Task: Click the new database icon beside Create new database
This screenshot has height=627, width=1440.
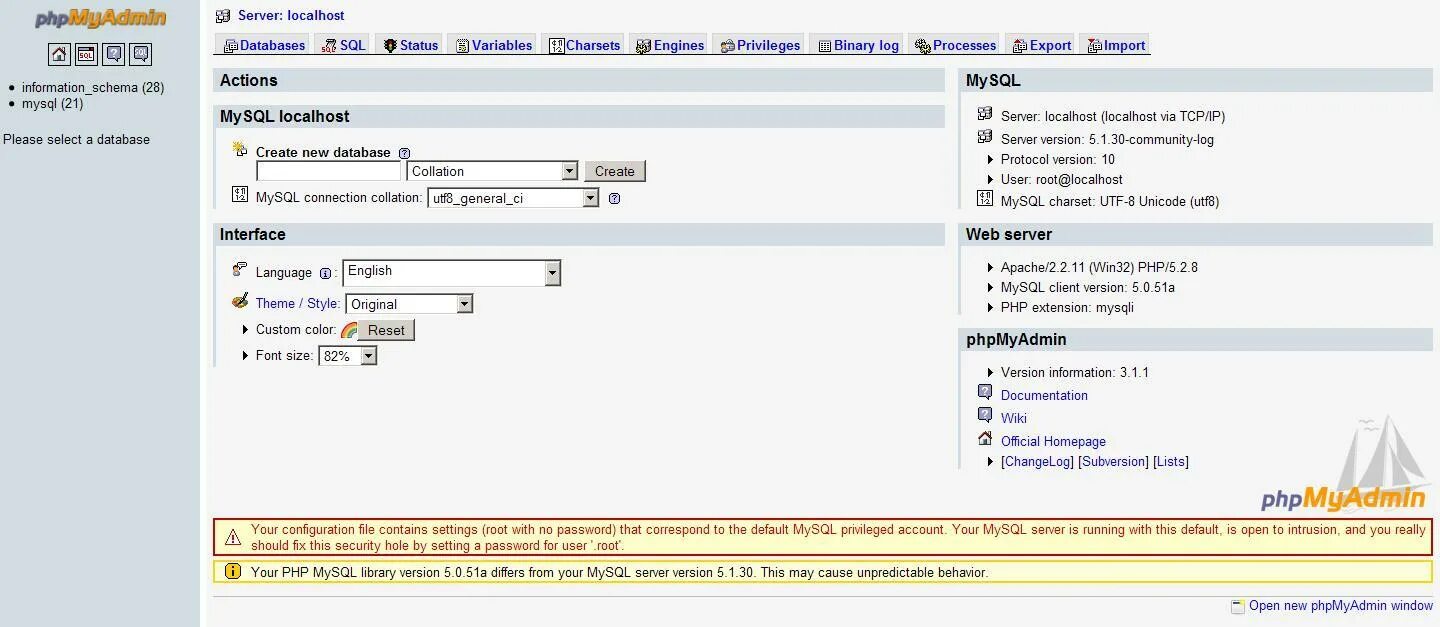Action: [240, 149]
